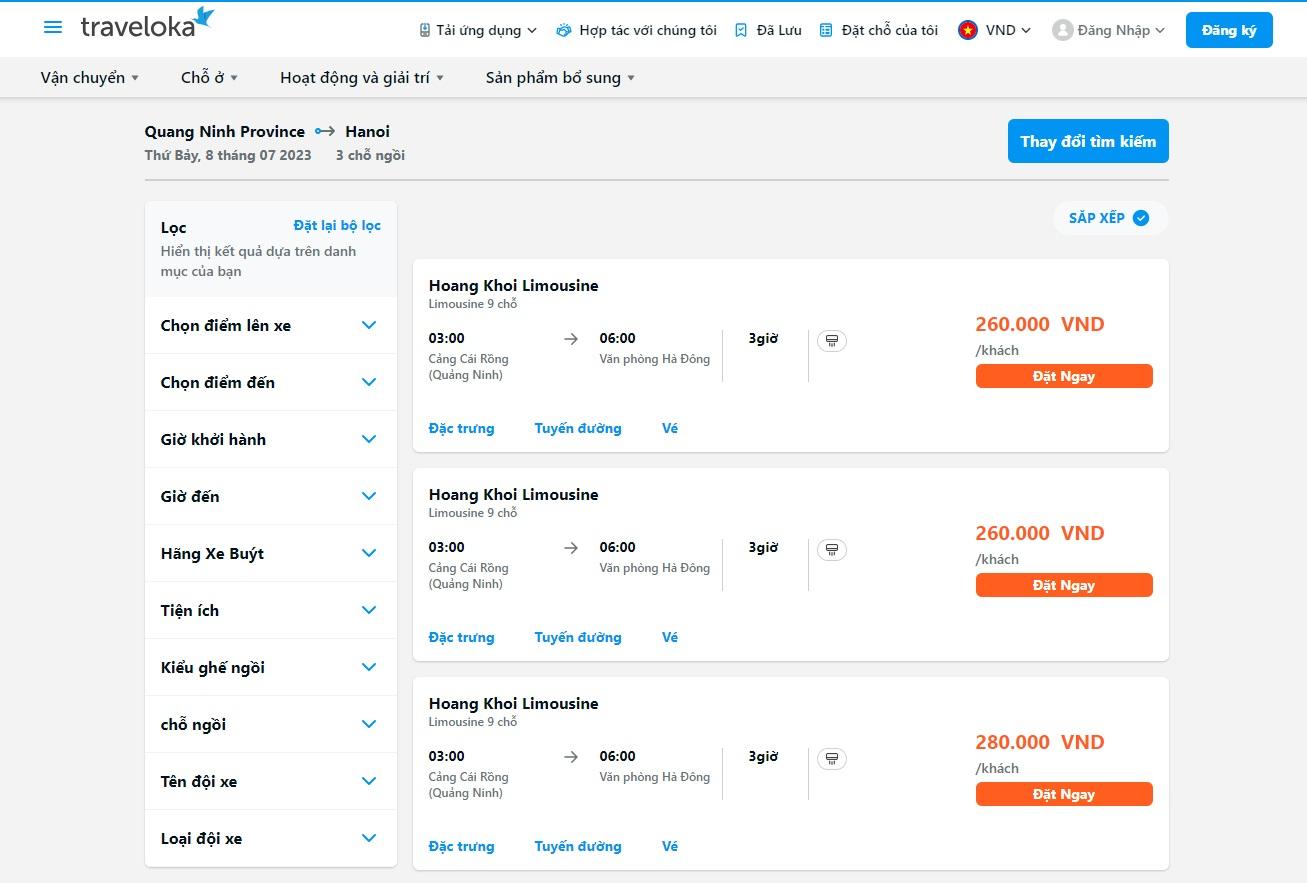Expand Giờ đến filter
Screen dimensions: 1307x883
tap(271, 496)
